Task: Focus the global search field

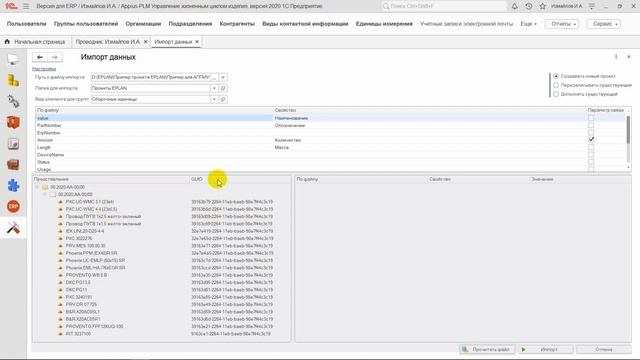Action: (444, 6)
